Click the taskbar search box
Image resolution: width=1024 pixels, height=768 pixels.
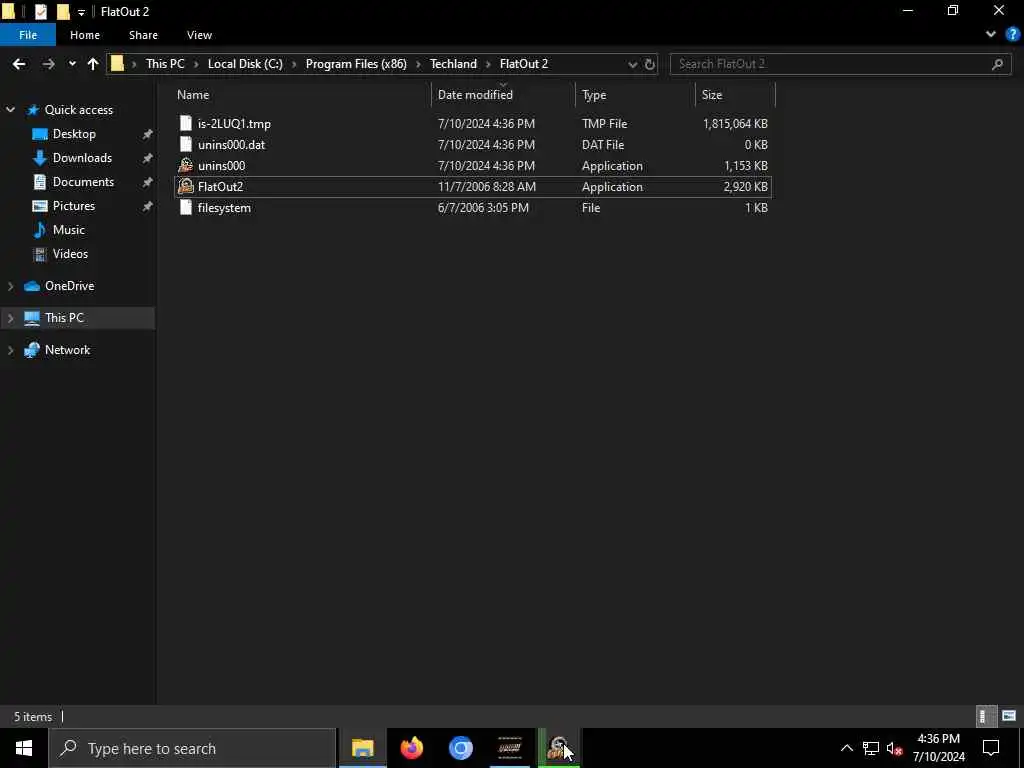(193, 748)
